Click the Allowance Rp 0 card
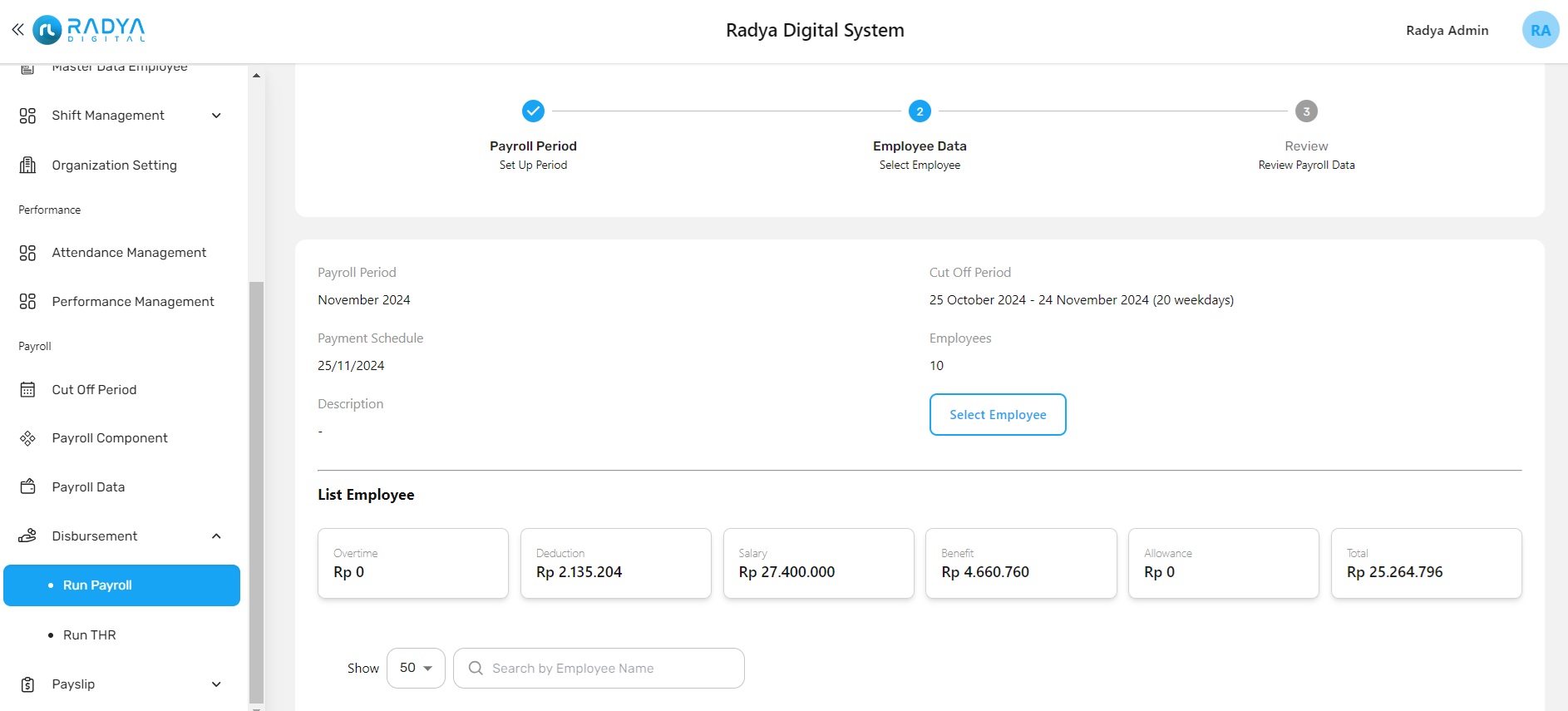 (1223, 563)
